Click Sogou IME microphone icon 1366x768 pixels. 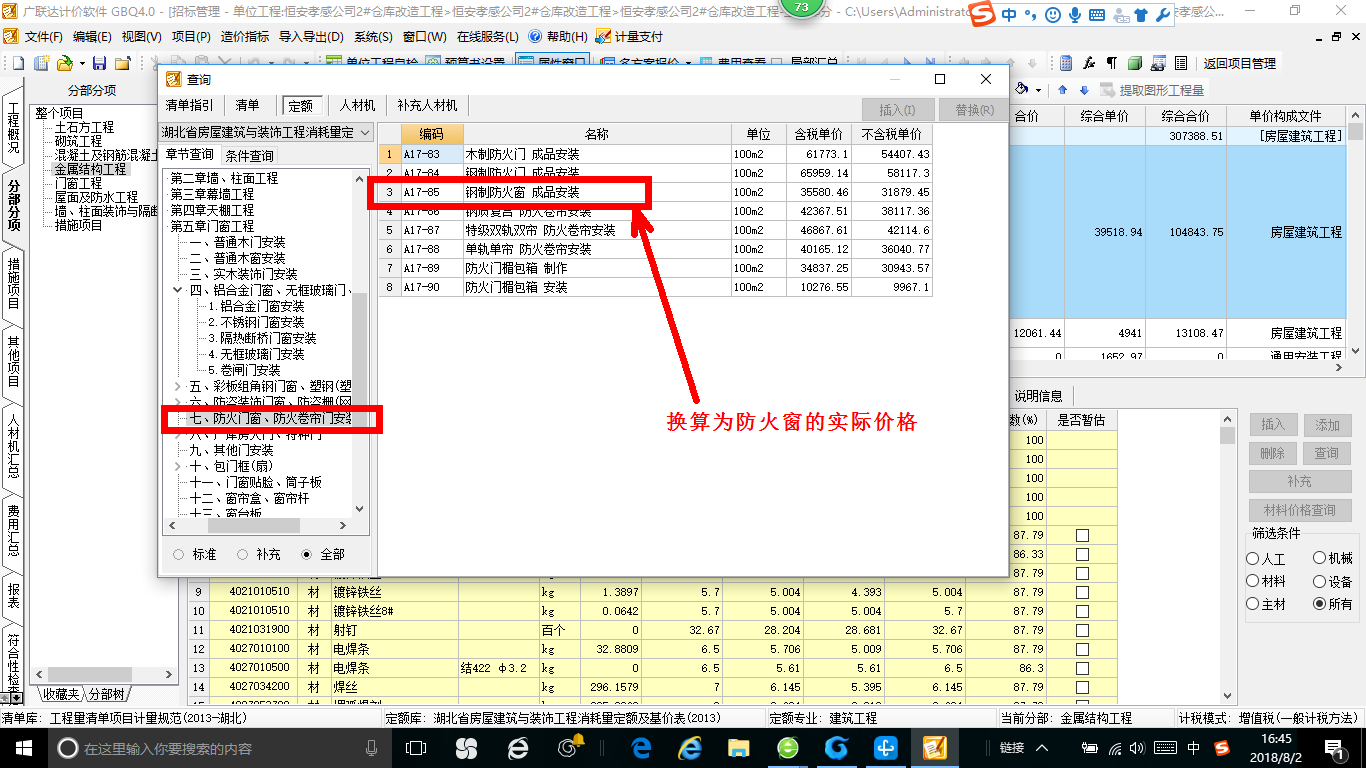click(x=1075, y=15)
